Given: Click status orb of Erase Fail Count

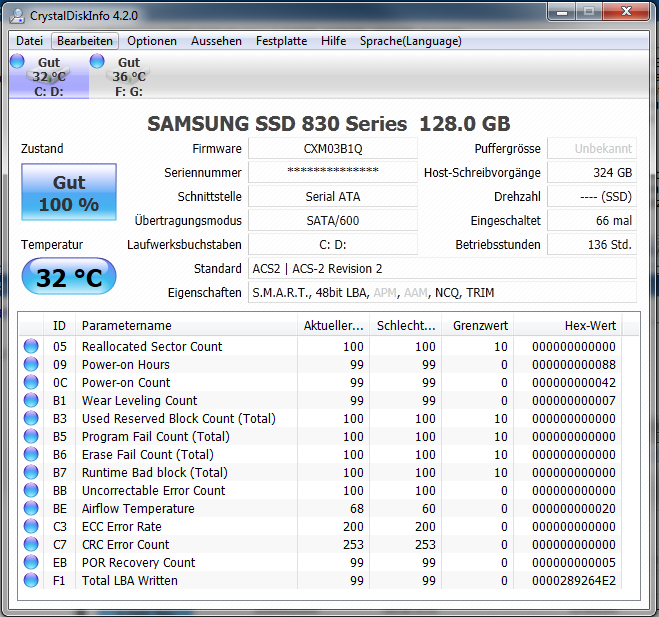Looking at the screenshot, I should (31, 454).
